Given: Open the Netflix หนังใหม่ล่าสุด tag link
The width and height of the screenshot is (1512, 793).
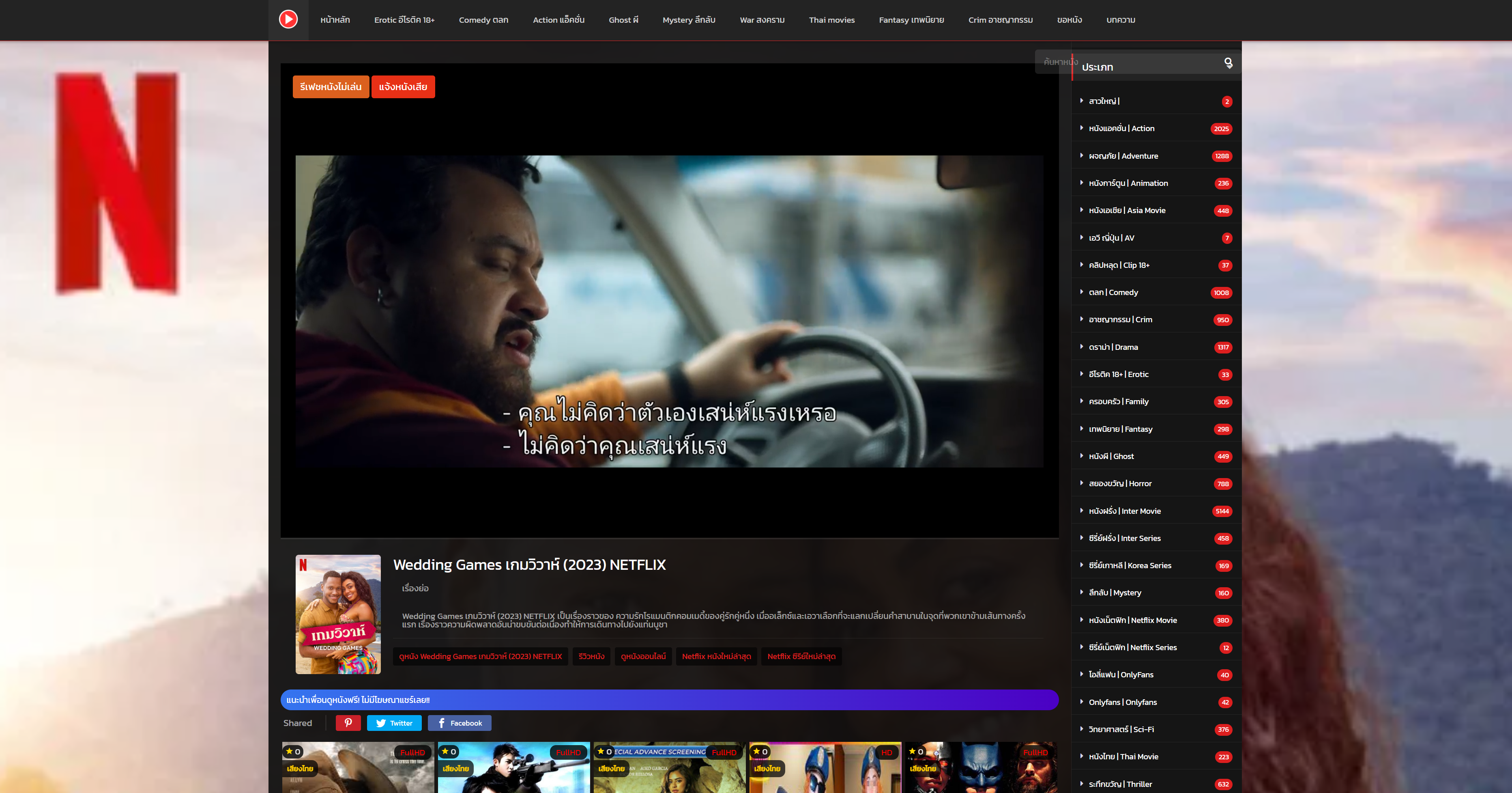Looking at the screenshot, I should [716, 656].
